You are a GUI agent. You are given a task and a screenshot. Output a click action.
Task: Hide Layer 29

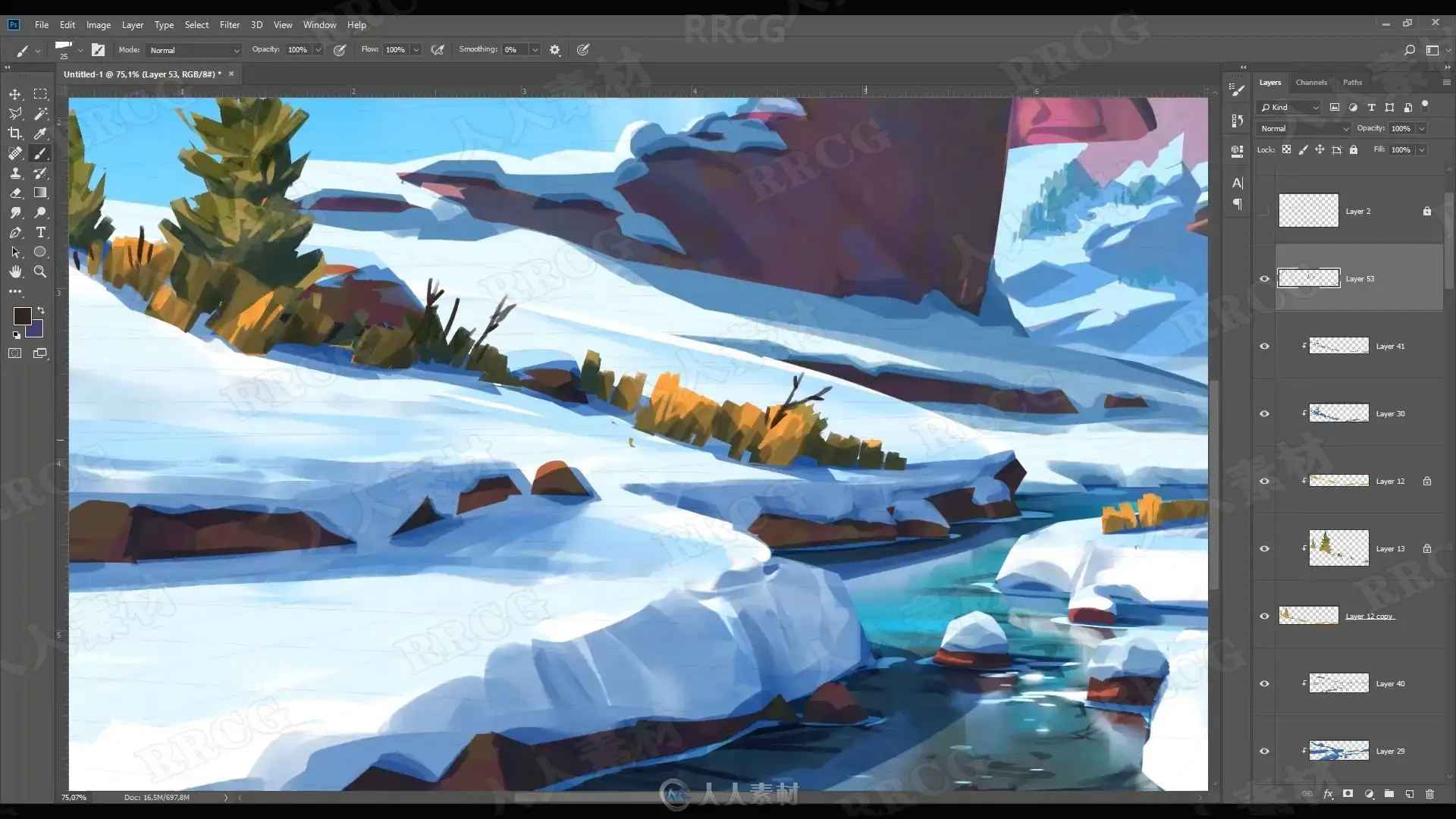pos(1264,751)
